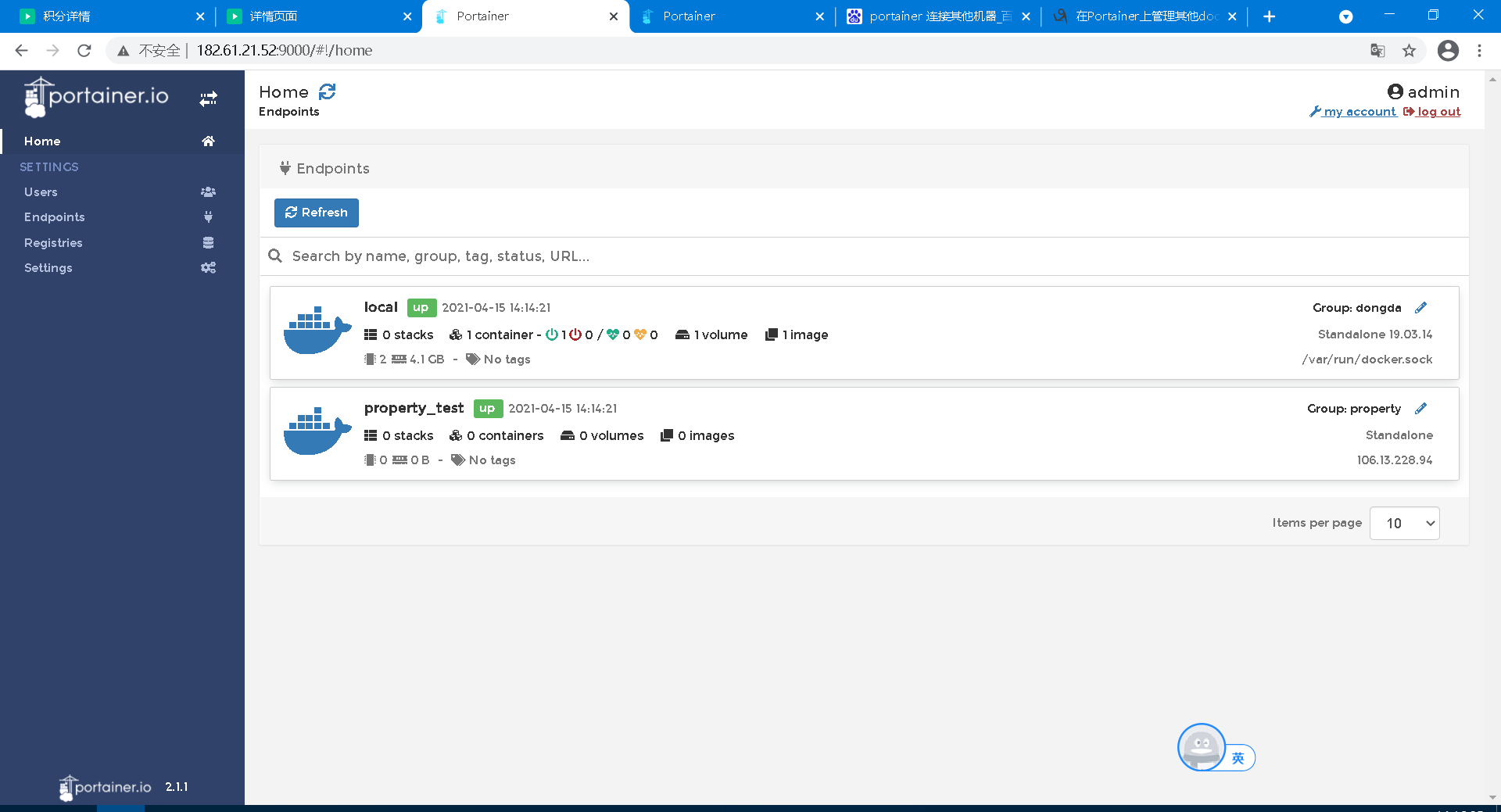
Task: Open Settings via the gear icon
Action: (208, 267)
